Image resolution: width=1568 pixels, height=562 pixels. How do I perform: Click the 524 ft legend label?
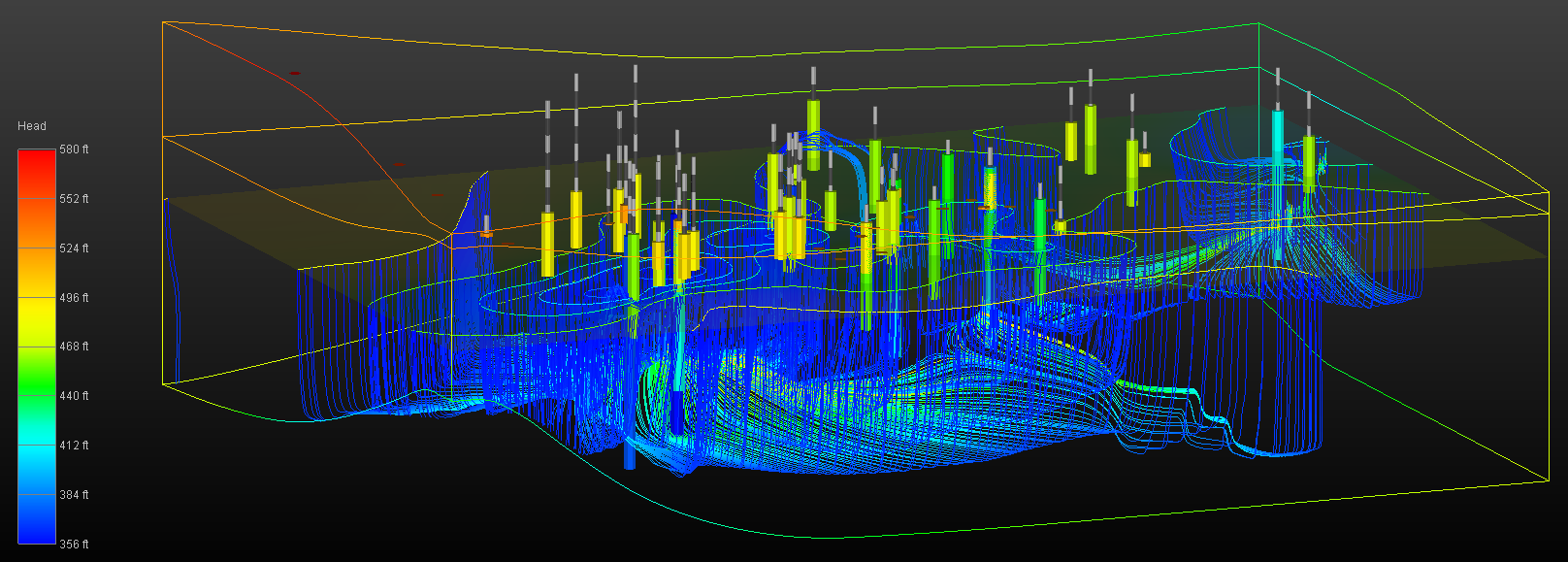pyautogui.click(x=74, y=248)
